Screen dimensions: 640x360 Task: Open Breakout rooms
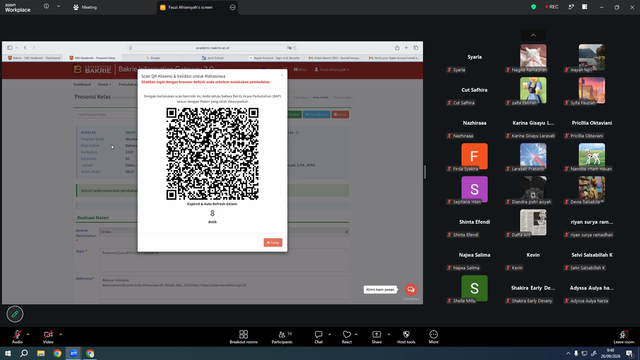pos(244,337)
